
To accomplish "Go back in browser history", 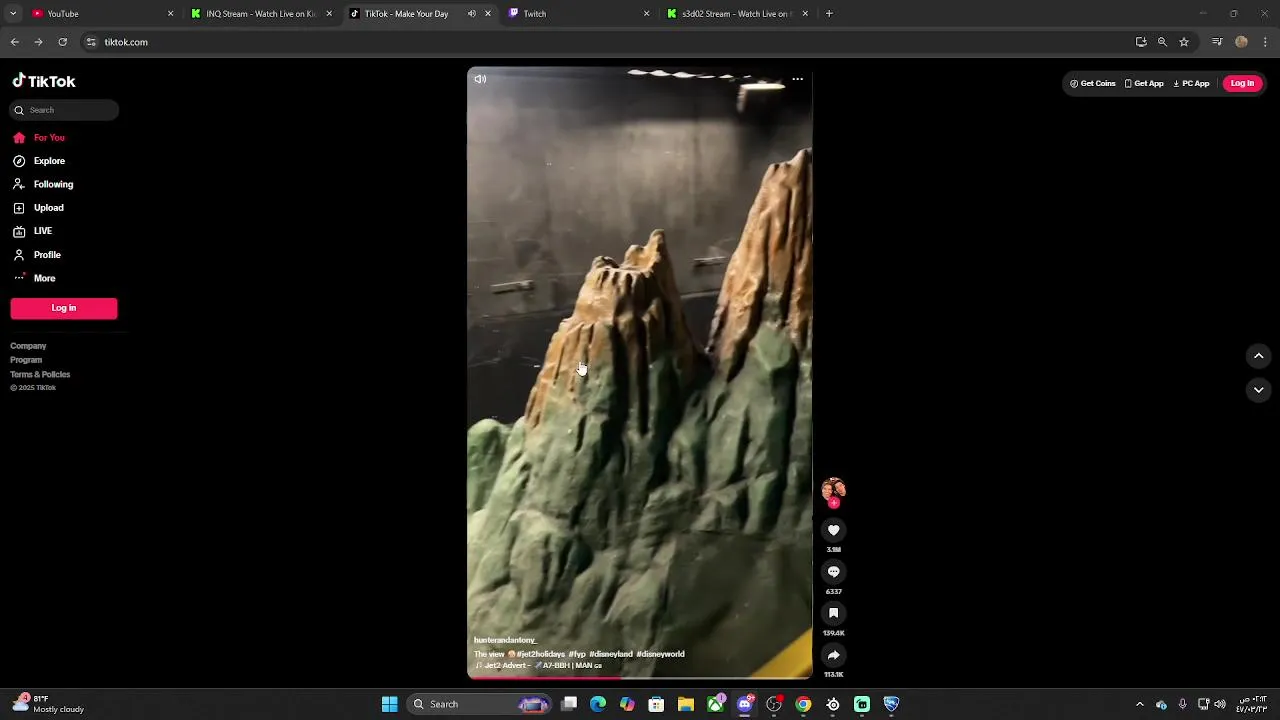I will [14, 42].
